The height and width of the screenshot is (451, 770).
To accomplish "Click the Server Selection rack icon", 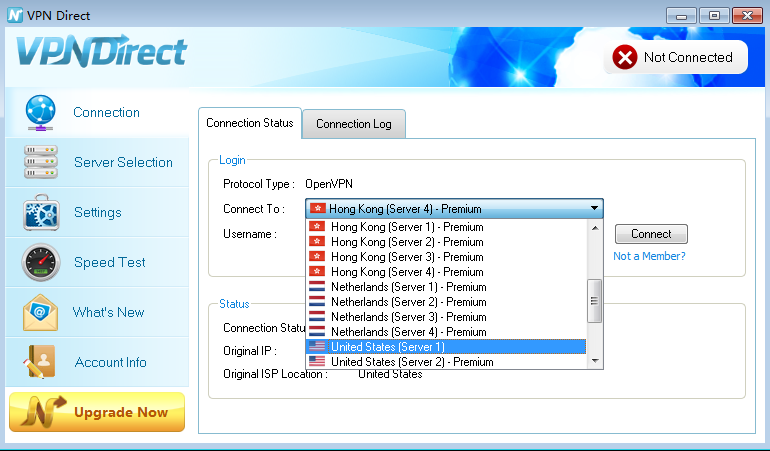I will point(41,162).
